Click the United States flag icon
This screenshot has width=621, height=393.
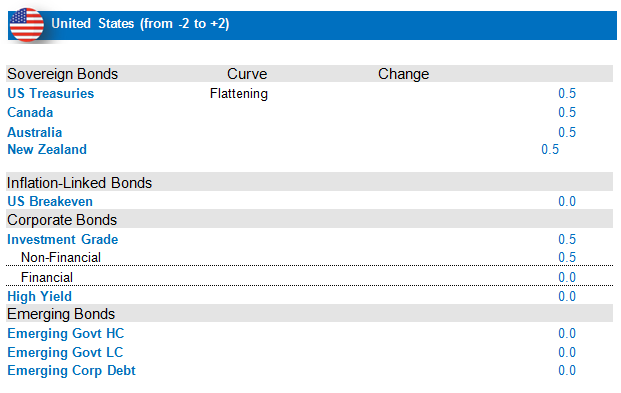(x=27, y=25)
